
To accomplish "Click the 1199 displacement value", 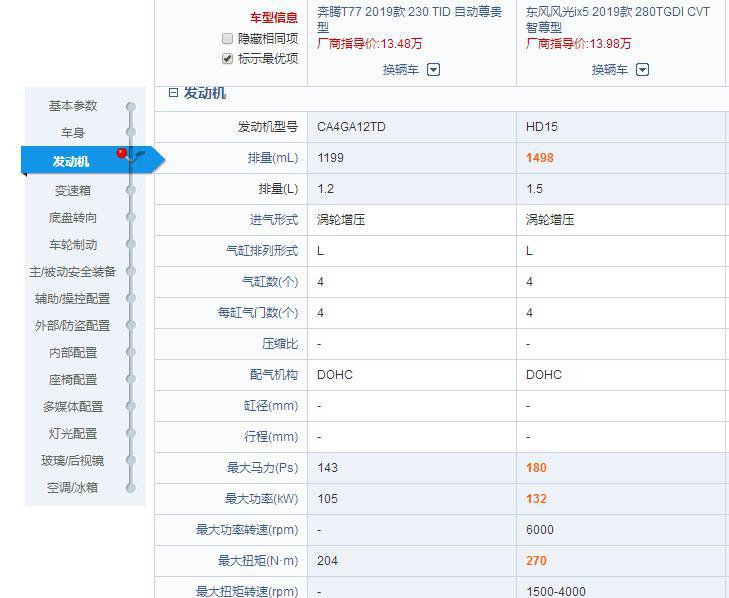I will [331, 158].
